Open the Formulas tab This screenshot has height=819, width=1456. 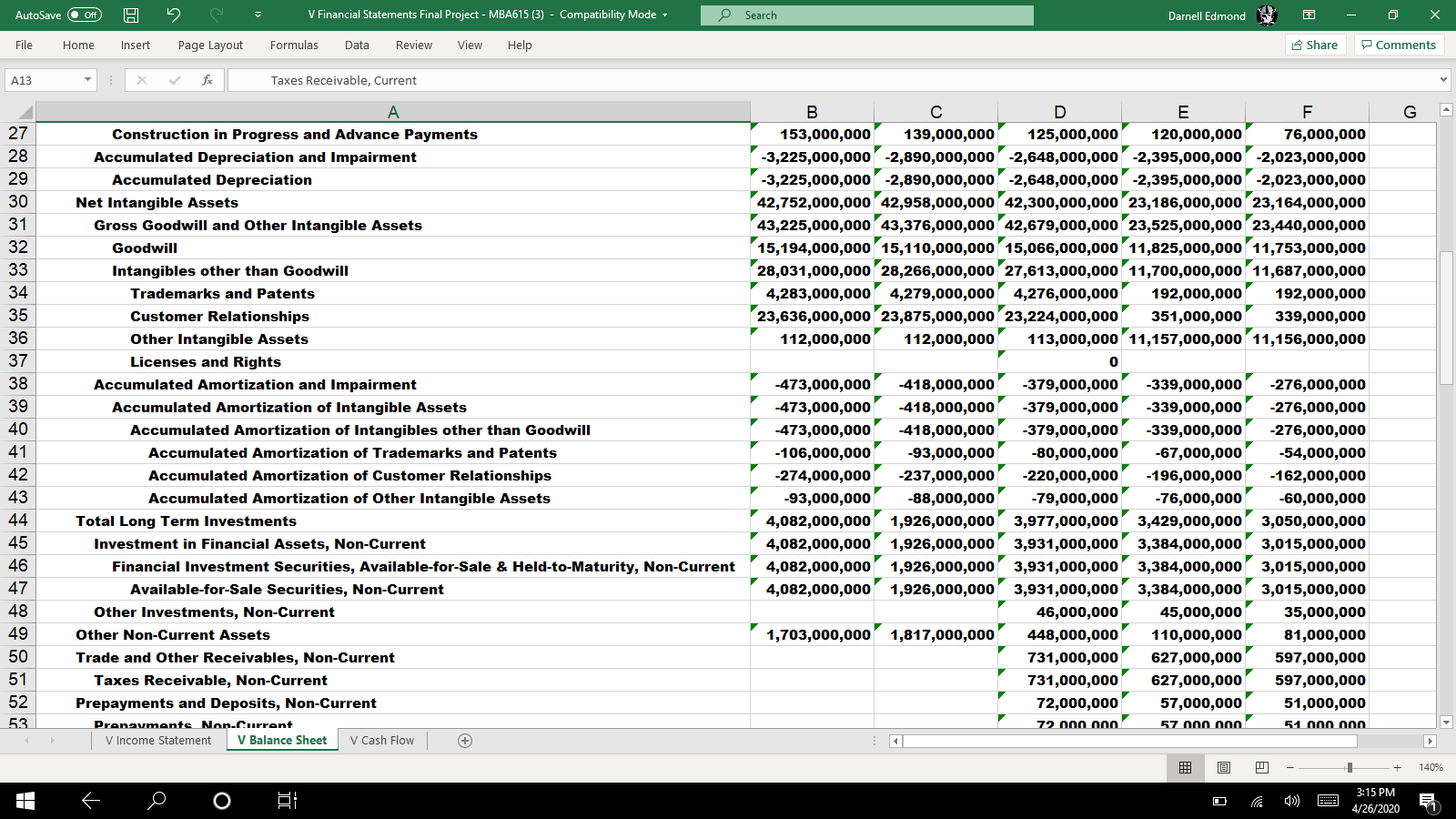tap(294, 45)
